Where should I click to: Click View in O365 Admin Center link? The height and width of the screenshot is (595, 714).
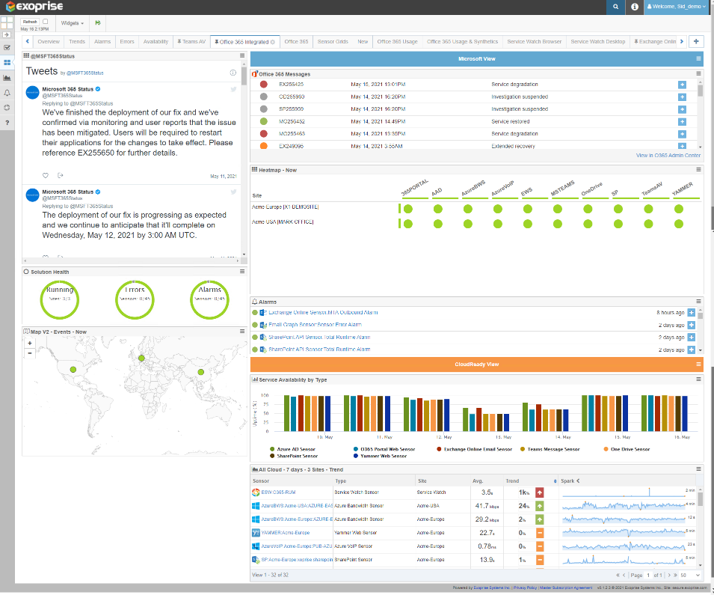[x=668, y=156]
